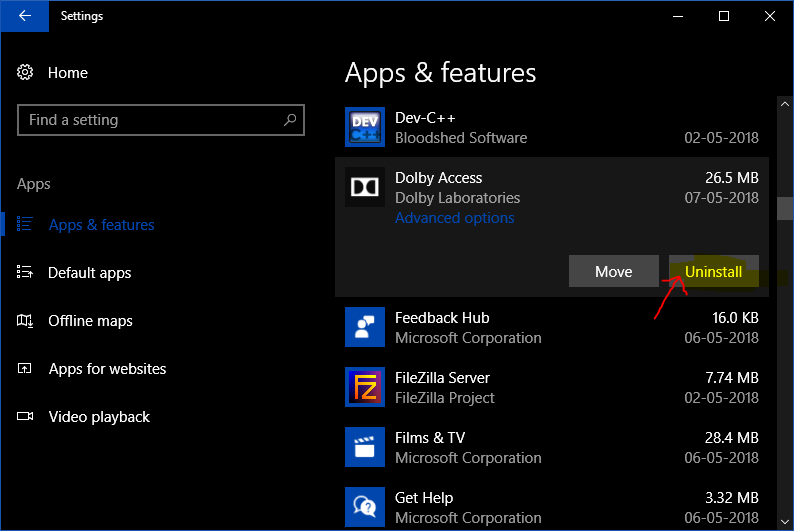Click the Films & TV app icon
This screenshot has width=794, height=531.
click(365, 447)
